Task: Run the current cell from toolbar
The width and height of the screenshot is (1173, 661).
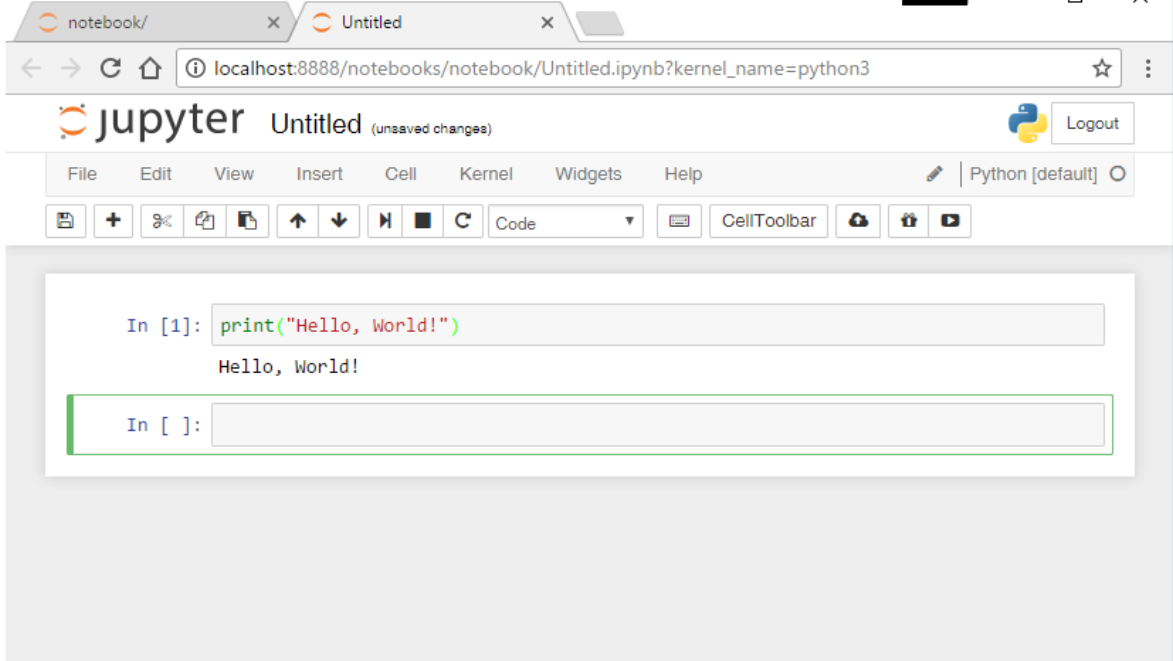Action: [384, 222]
